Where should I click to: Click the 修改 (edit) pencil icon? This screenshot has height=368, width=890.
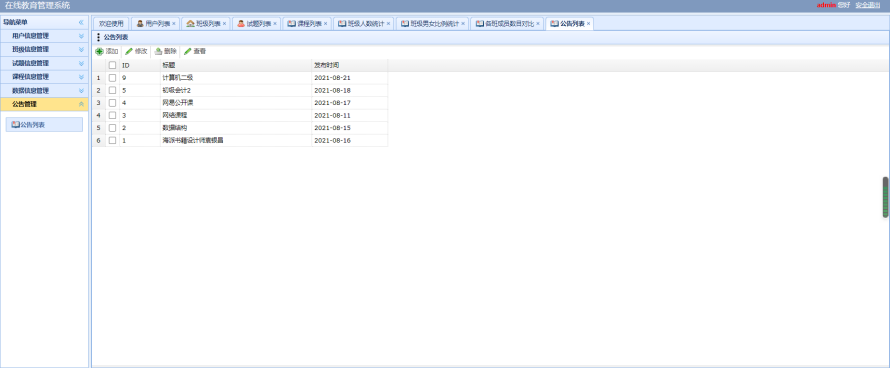[x=129, y=51]
